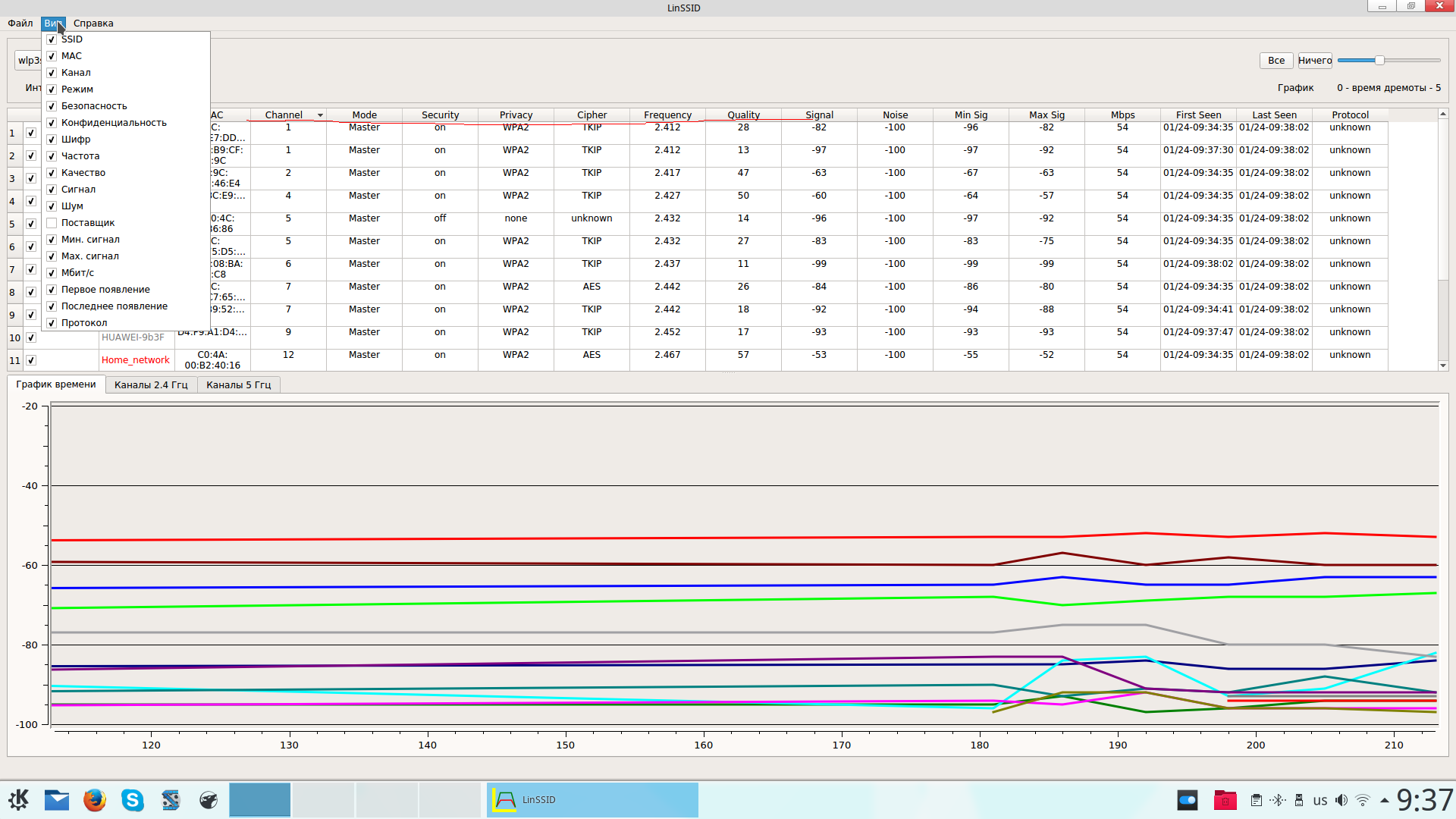This screenshot has width=1456, height=819.
Task: Enable the Поставщик column checkbox
Action: (x=52, y=223)
